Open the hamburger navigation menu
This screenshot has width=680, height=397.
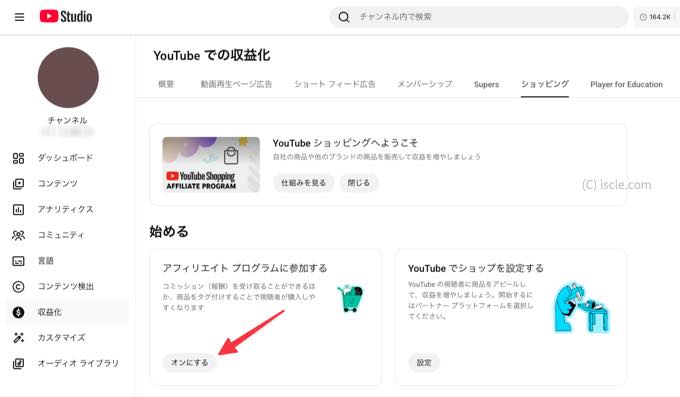[20, 17]
